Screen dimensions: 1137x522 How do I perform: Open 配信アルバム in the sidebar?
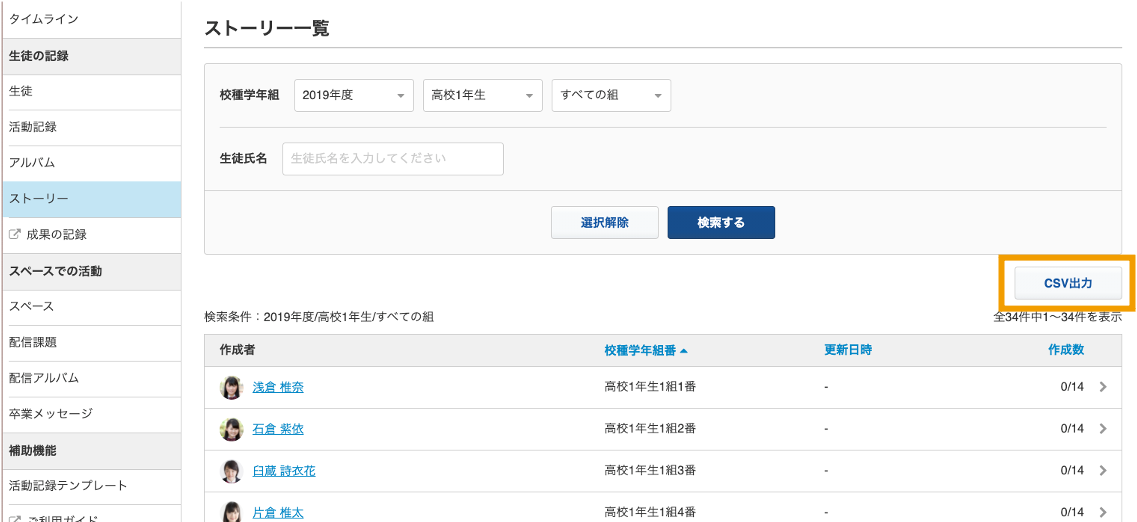(x=92, y=378)
